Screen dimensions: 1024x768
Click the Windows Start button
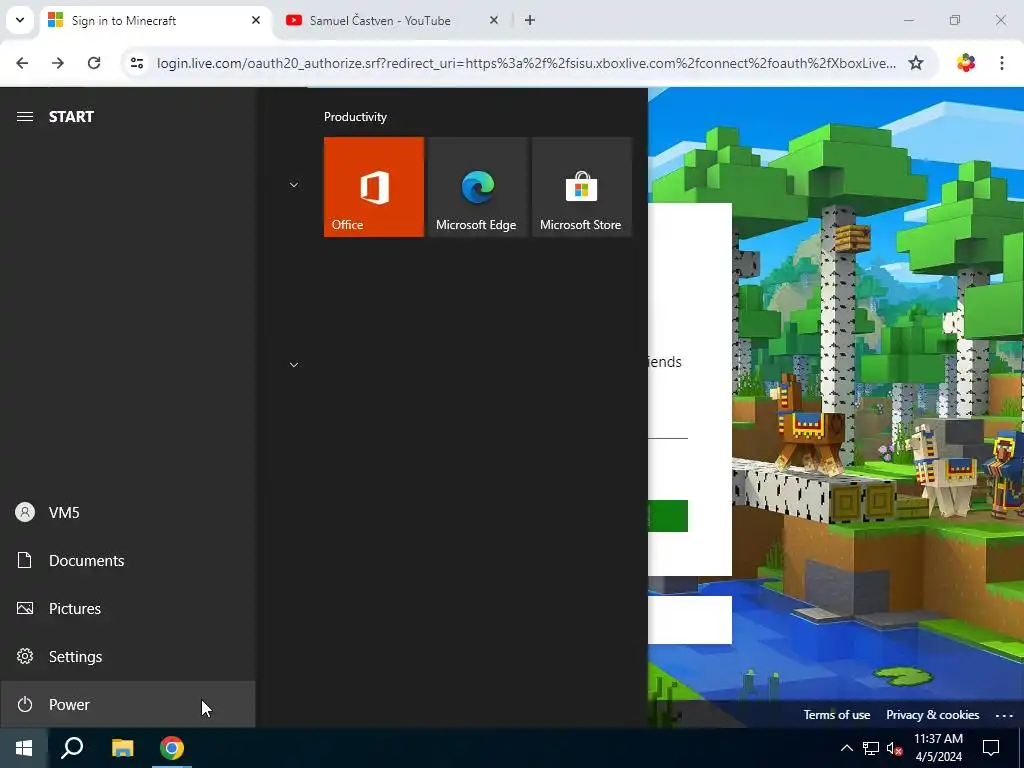tap(24, 748)
